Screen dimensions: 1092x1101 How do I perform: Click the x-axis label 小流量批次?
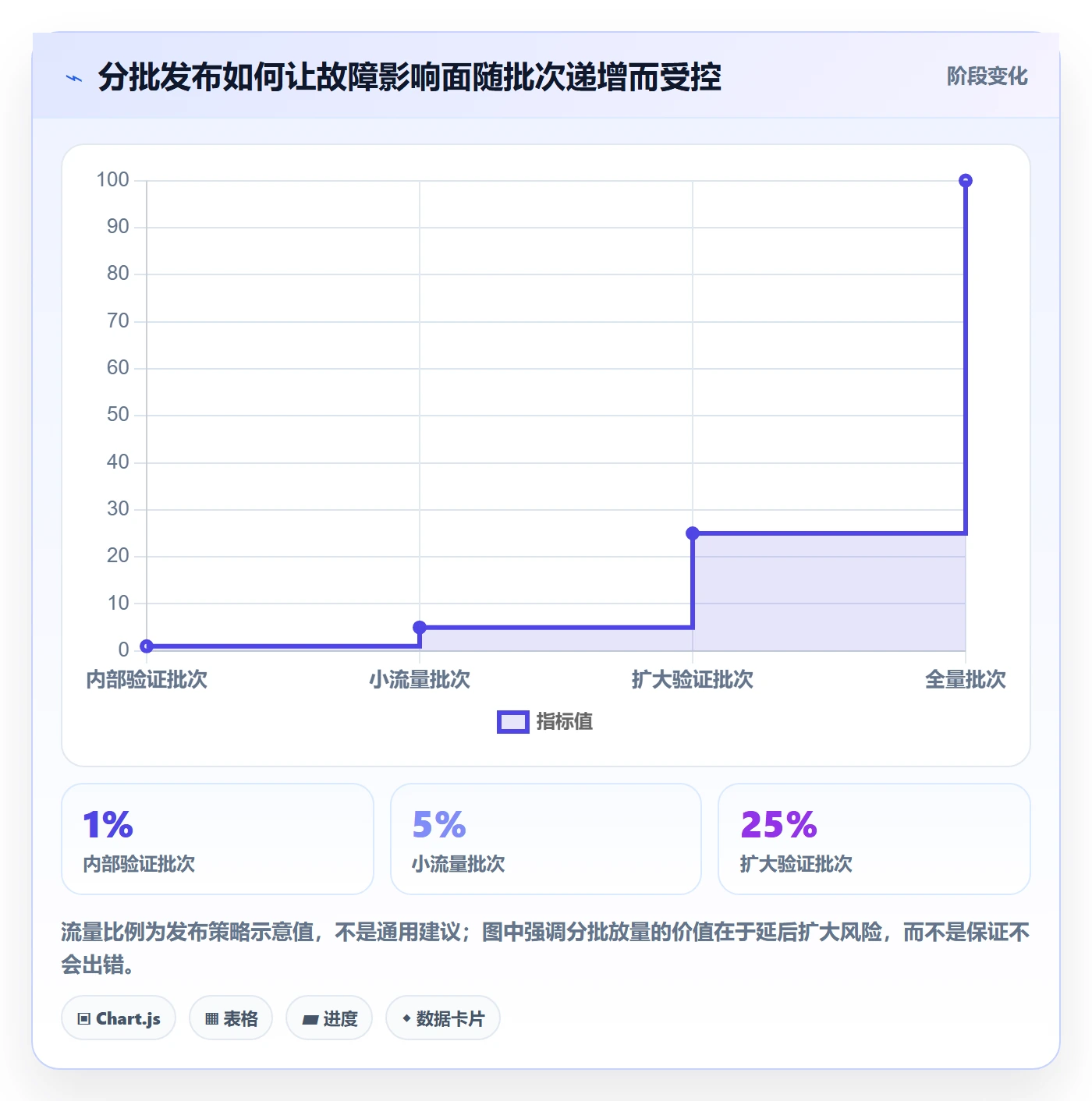pyautogui.click(x=420, y=680)
